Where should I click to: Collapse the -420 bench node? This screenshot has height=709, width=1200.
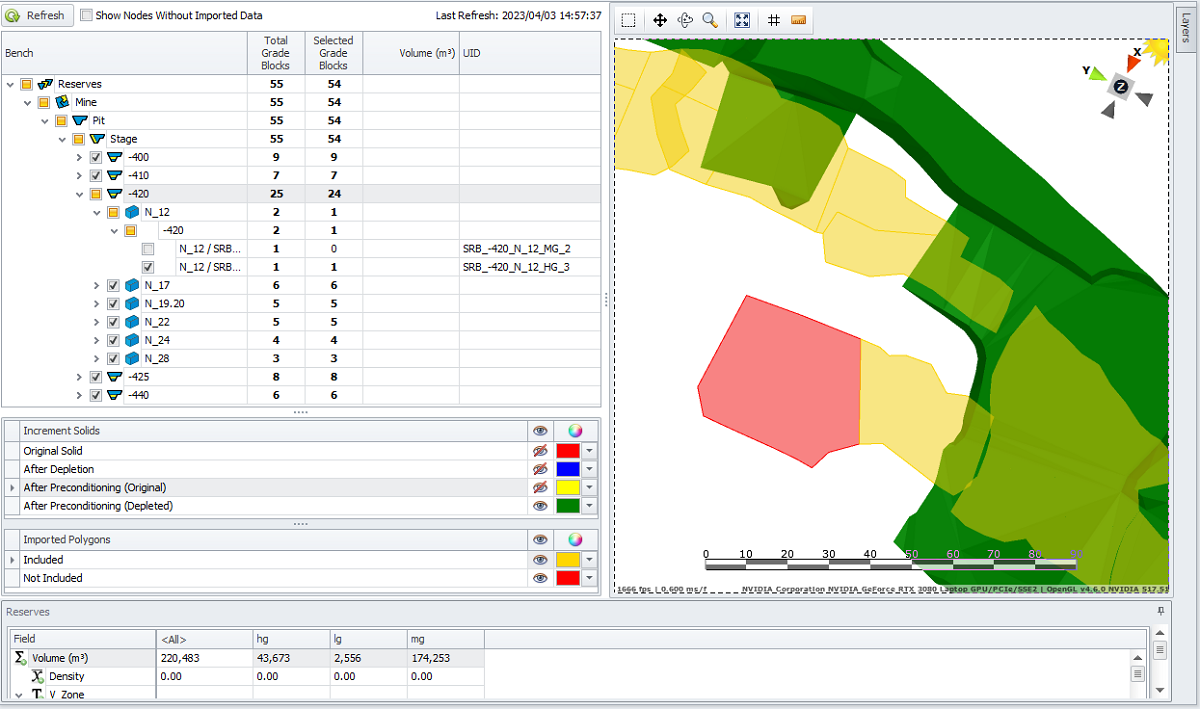(x=80, y=194)
